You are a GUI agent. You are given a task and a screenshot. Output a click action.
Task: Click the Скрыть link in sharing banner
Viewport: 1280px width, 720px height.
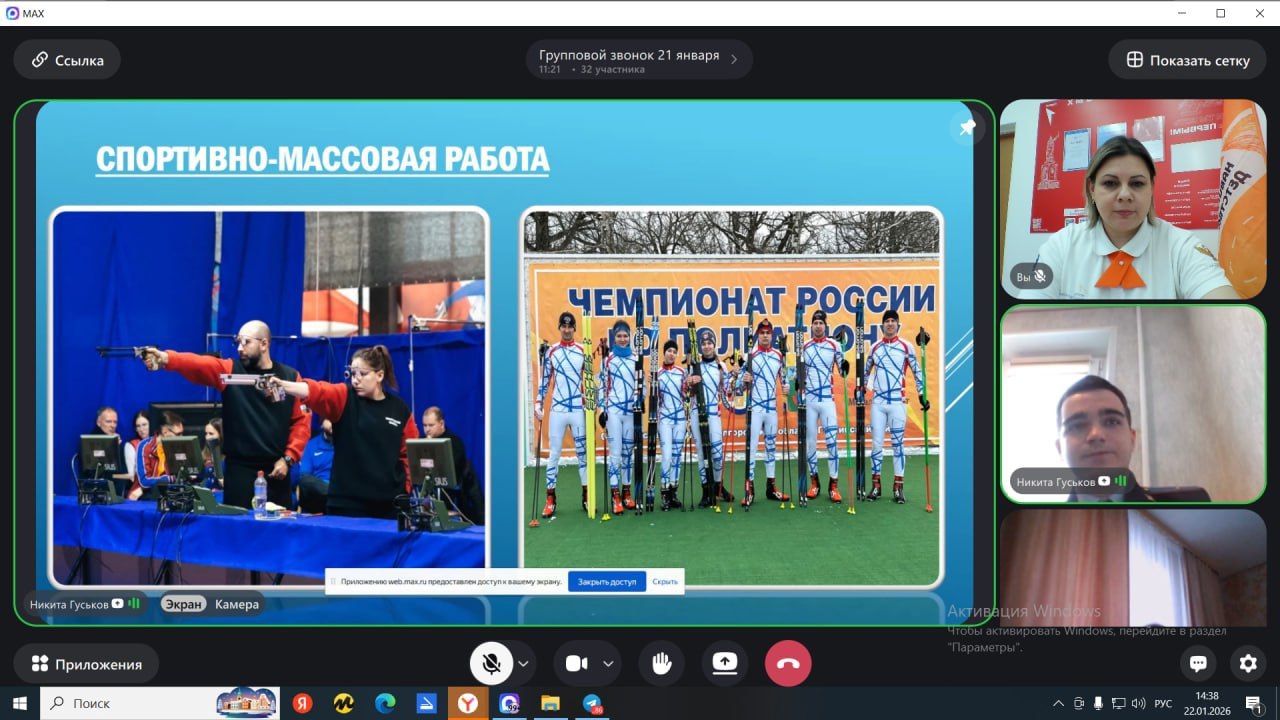pyautogui.click(x=665, y=581)
